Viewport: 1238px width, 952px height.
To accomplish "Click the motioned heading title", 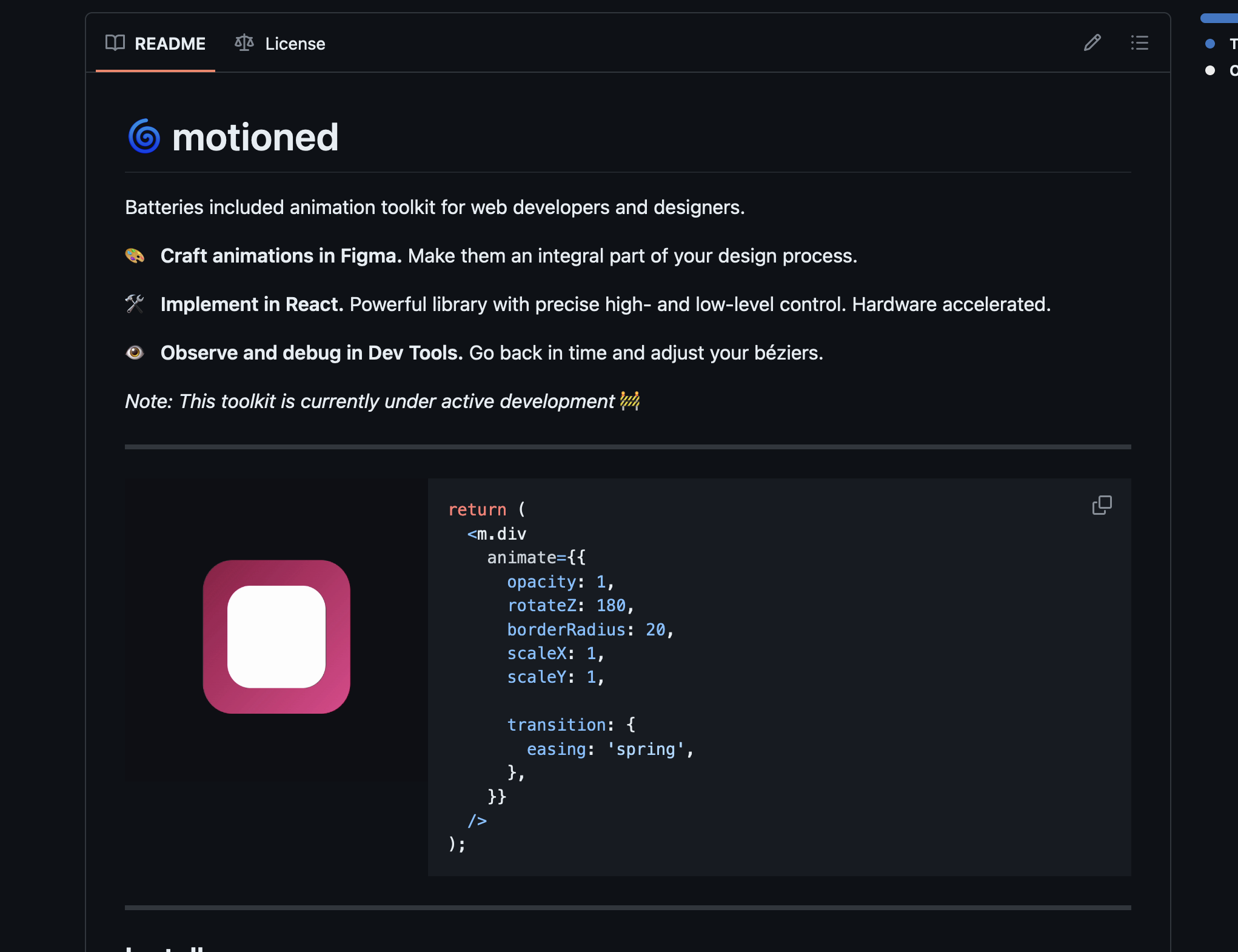I will (x=255, y=137).
